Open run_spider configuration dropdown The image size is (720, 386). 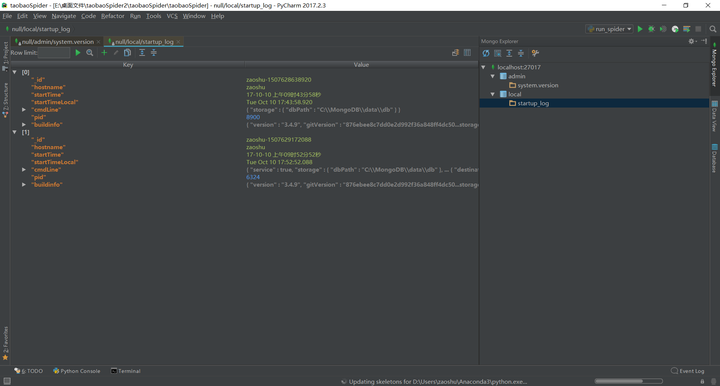click(x=610, y=29)
